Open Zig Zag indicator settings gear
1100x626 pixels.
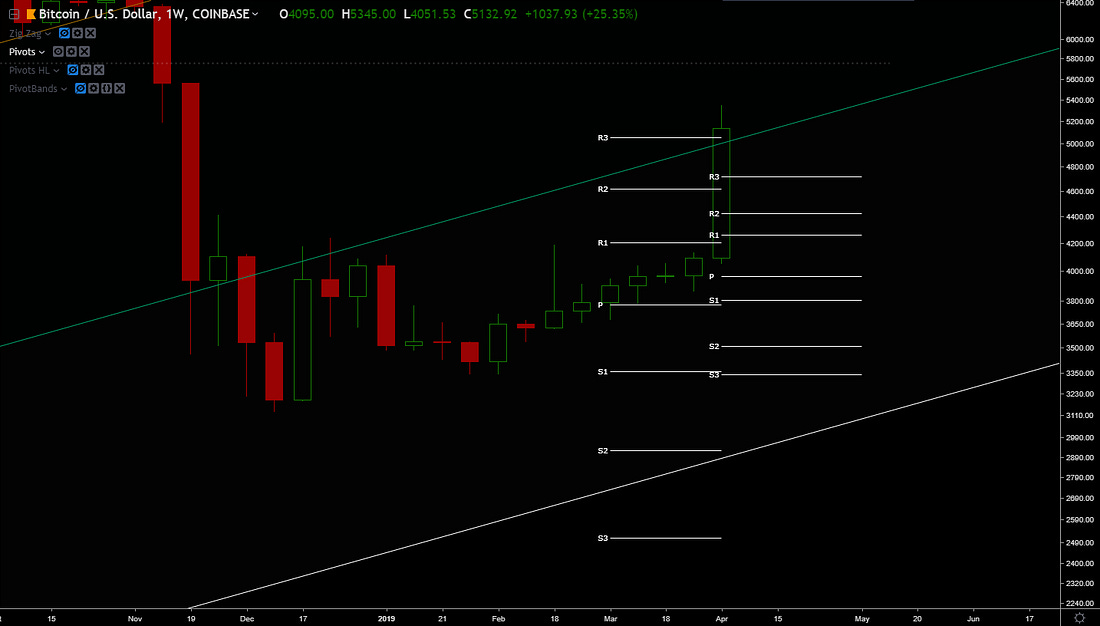pos(77,33)
